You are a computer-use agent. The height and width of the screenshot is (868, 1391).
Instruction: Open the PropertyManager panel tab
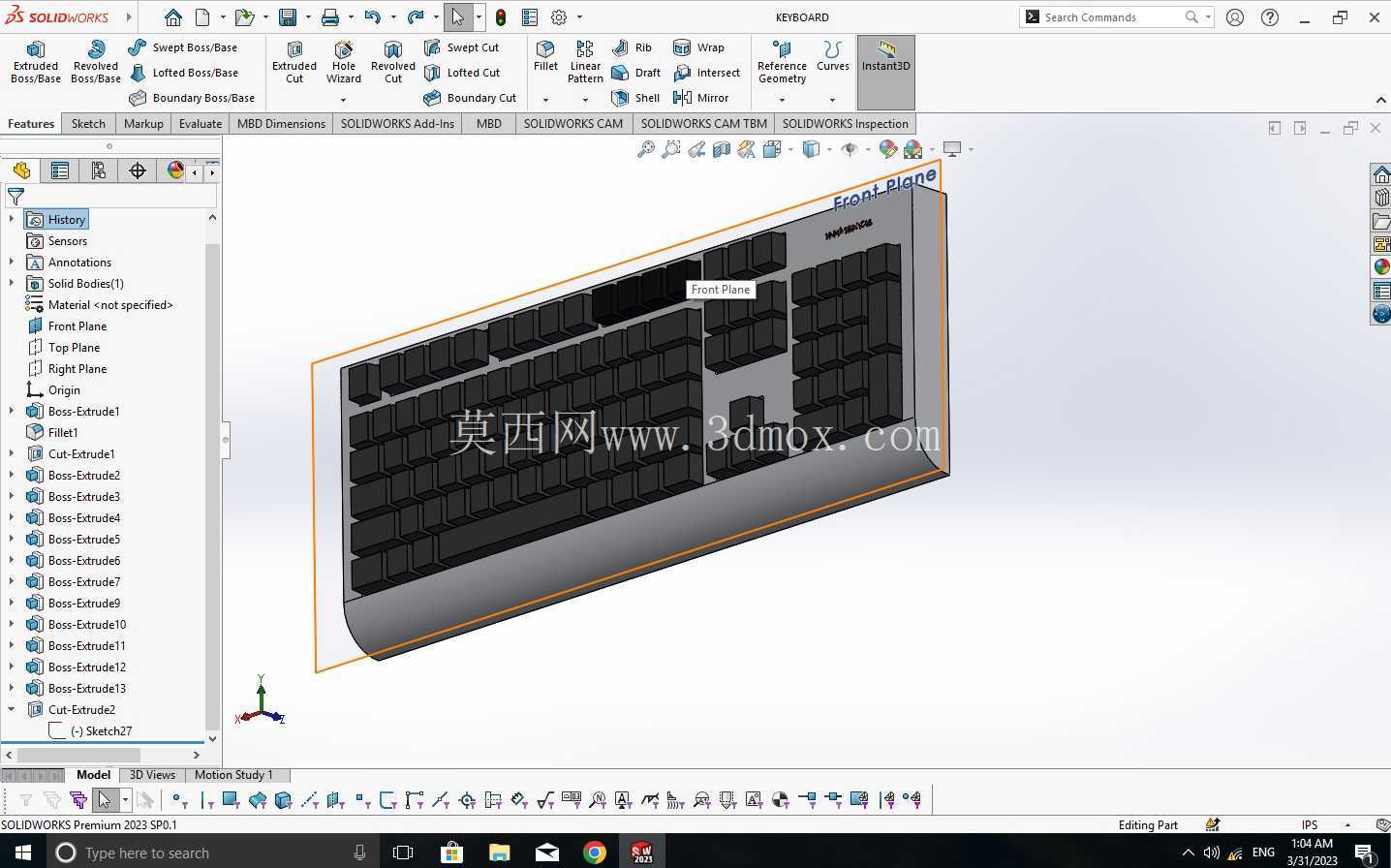(60, 170)
